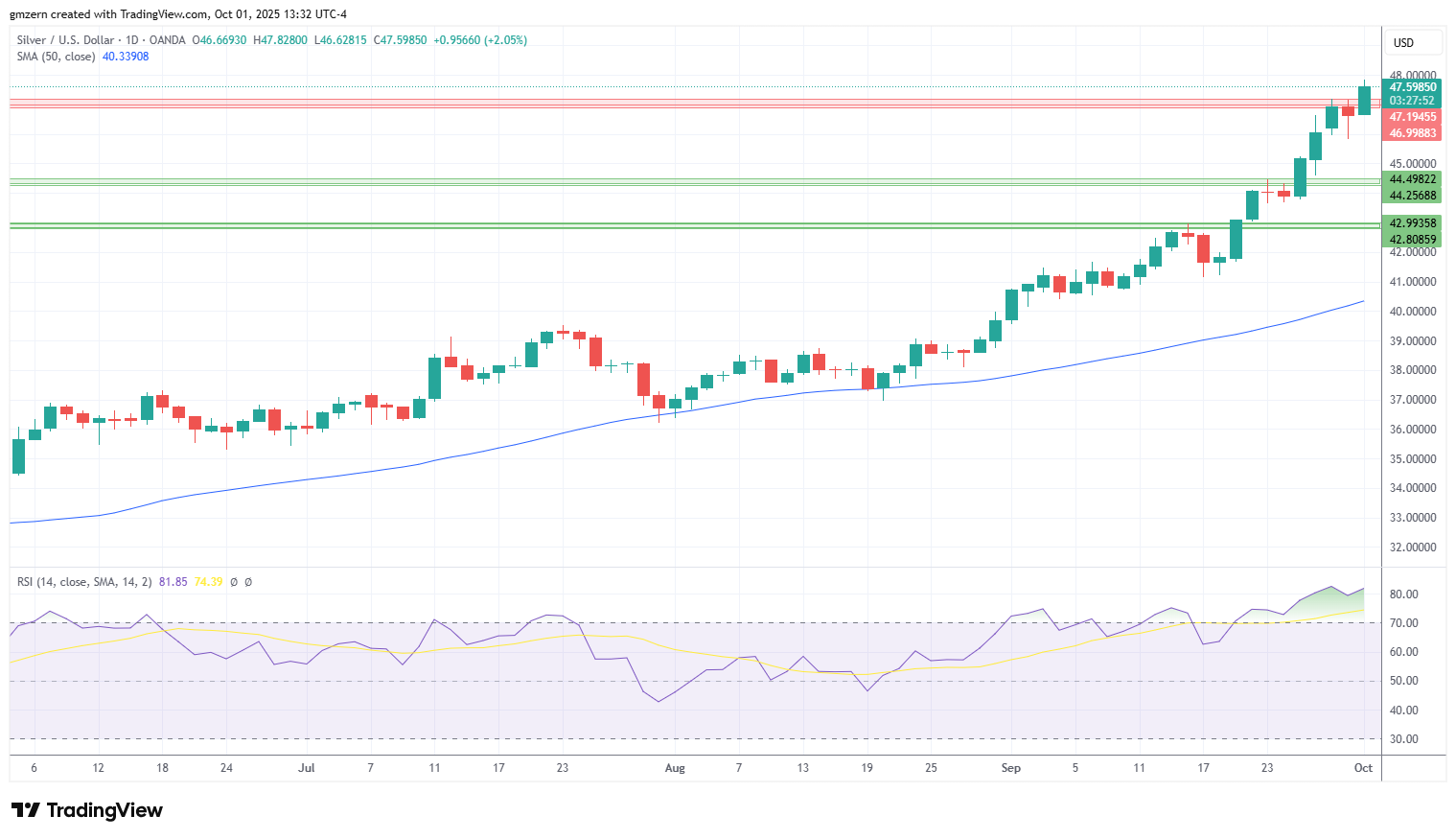This screenshot has height=839, width=1456.
Task: Click the green price label 42.99358
Action: pyautogui.click(x=1412, y=223)
